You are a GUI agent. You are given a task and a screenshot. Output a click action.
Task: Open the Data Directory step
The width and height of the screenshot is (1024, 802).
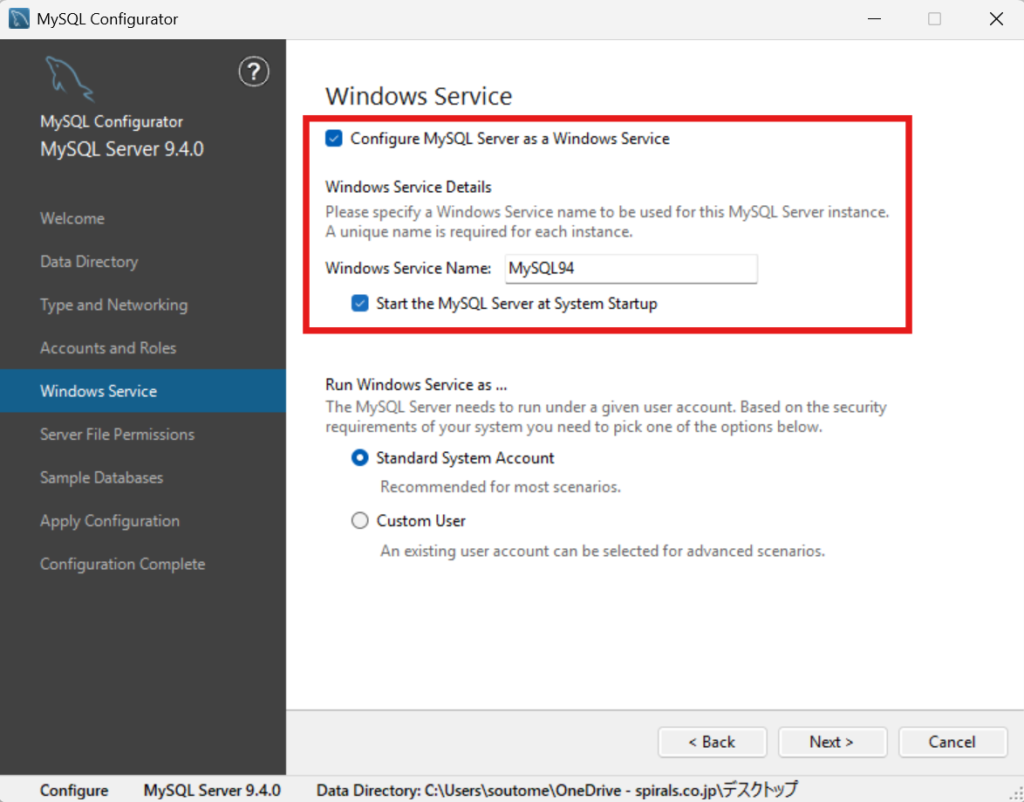click(x=89, y=262)
